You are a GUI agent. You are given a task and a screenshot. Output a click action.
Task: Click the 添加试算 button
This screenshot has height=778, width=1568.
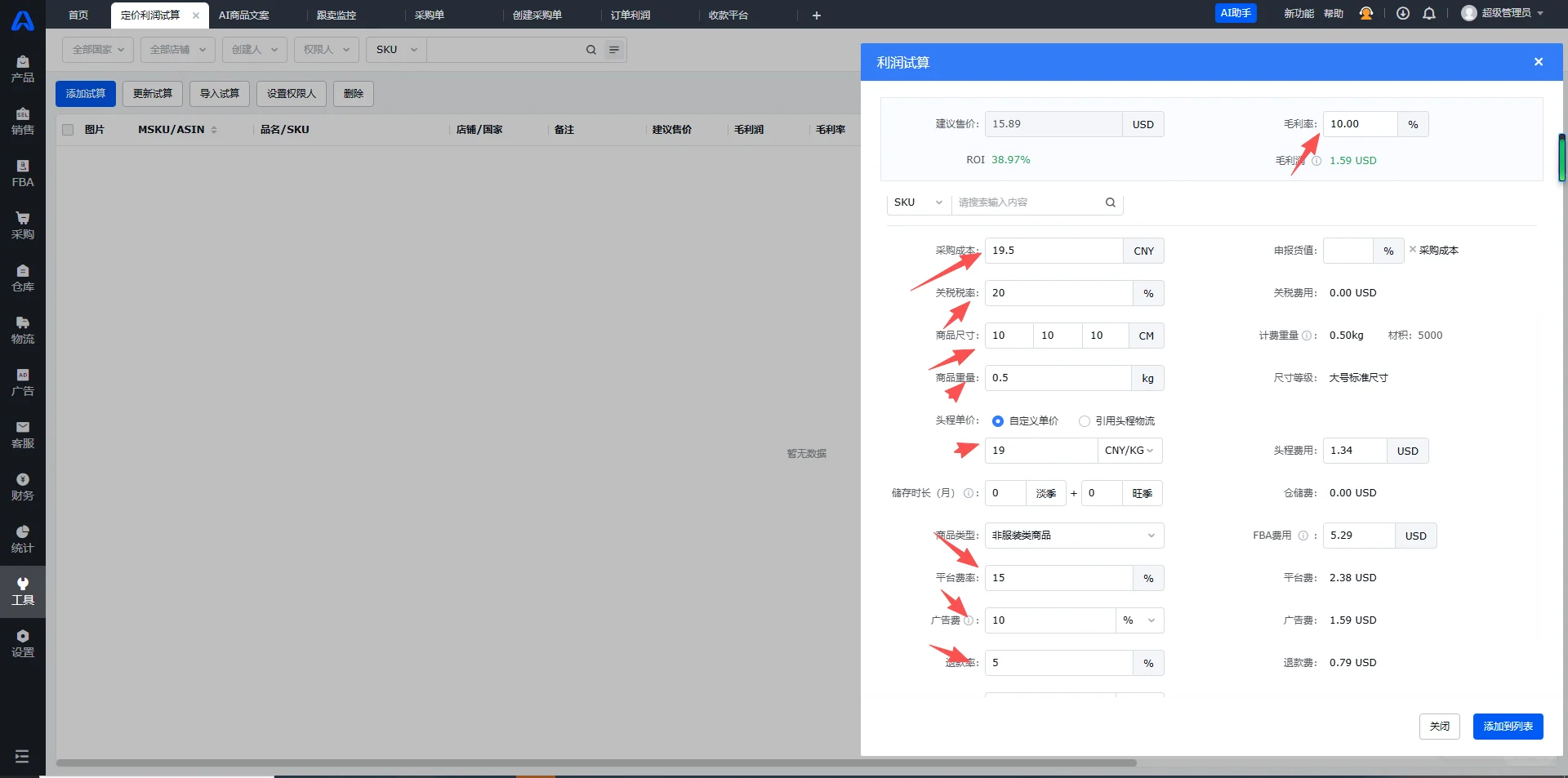point(86,94)
